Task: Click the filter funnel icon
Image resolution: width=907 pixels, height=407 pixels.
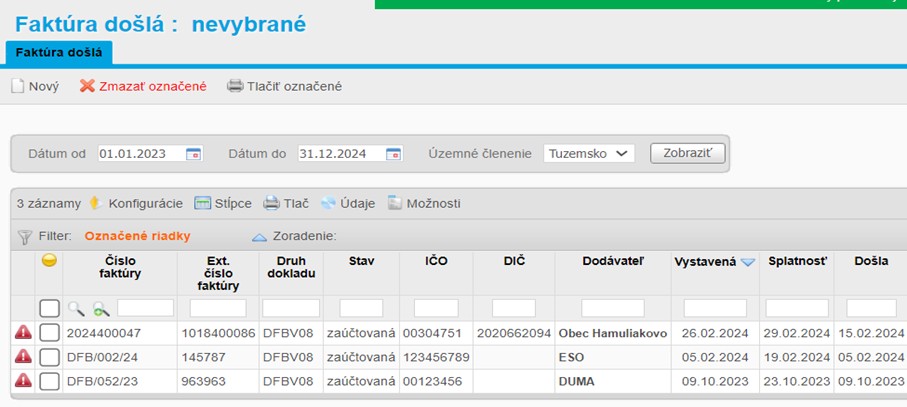Action: (24, 236)
